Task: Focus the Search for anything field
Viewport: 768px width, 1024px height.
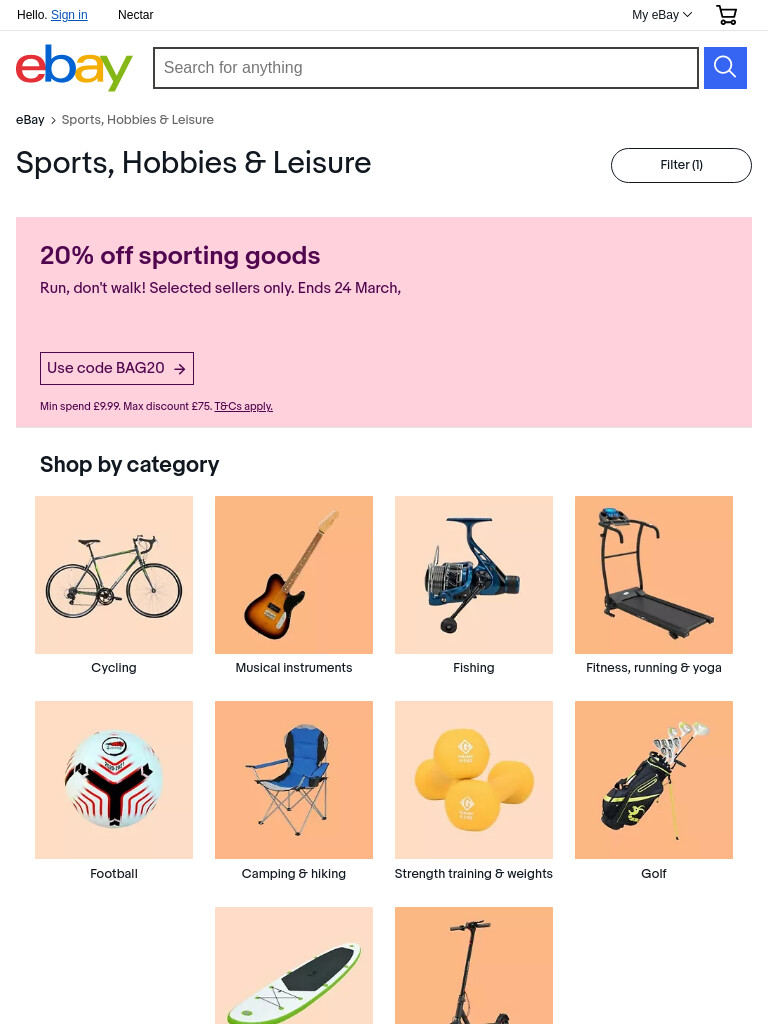Action: (x=426, y=68)
